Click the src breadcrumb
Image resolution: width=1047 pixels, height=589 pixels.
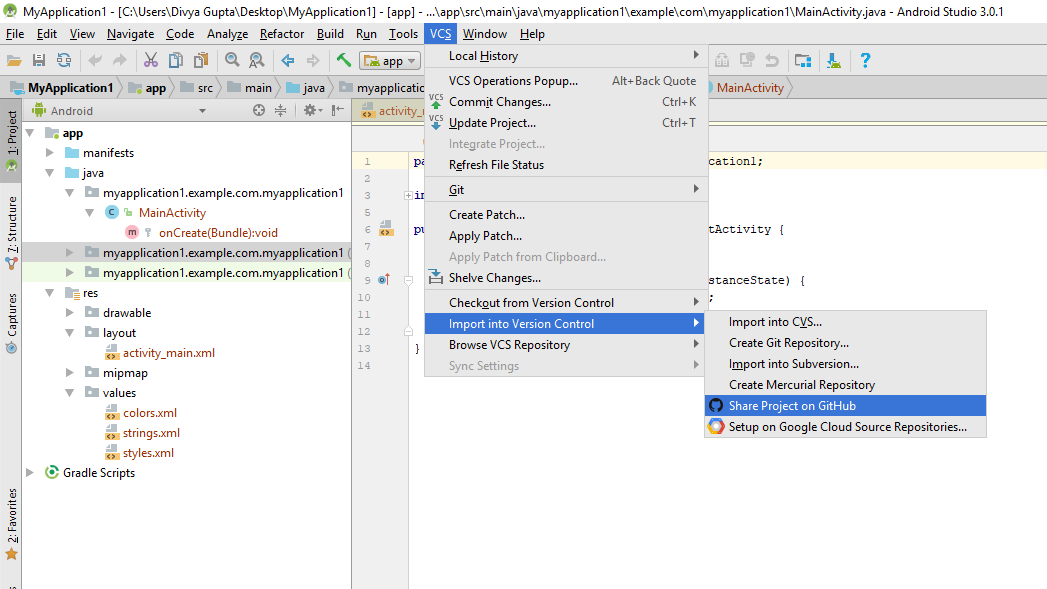[197, 87]
